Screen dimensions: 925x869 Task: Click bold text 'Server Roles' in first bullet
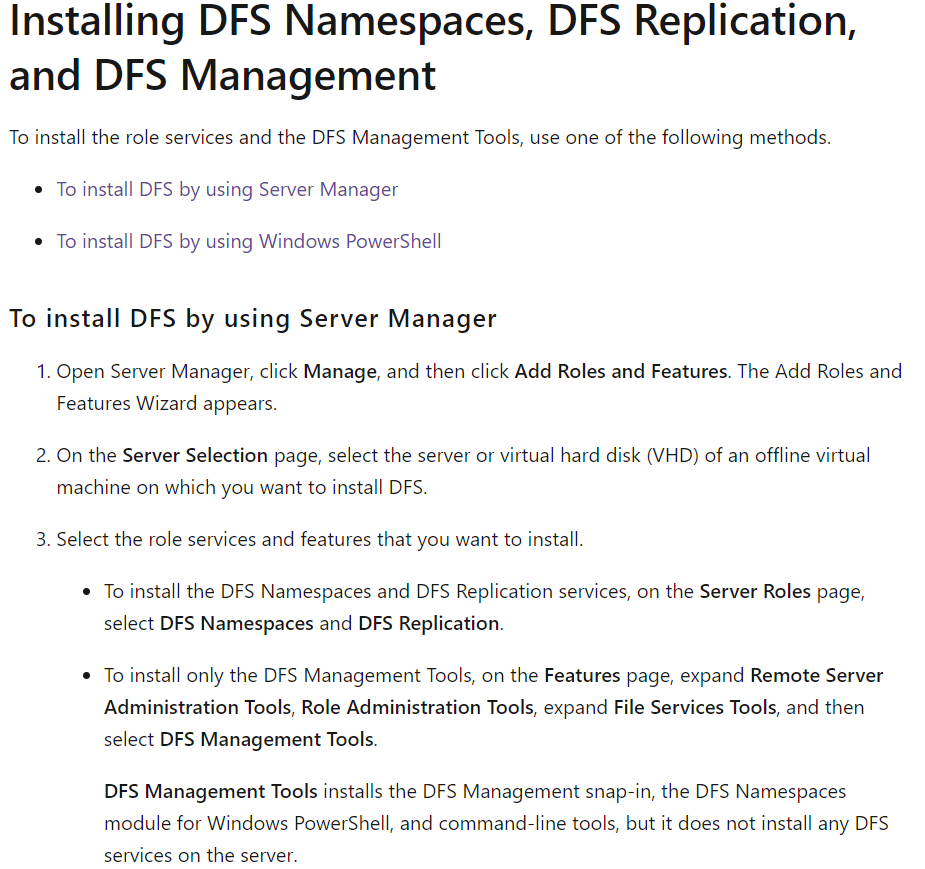click(x=755, y=592)
